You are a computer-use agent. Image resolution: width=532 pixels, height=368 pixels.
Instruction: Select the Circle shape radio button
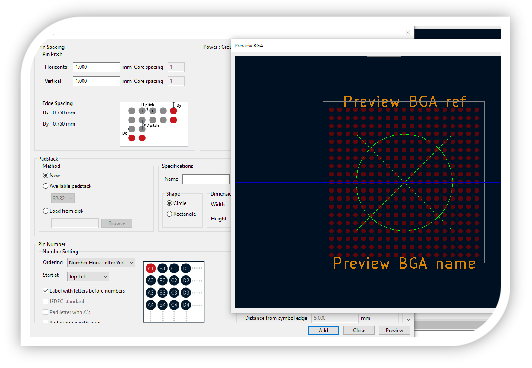169,203
